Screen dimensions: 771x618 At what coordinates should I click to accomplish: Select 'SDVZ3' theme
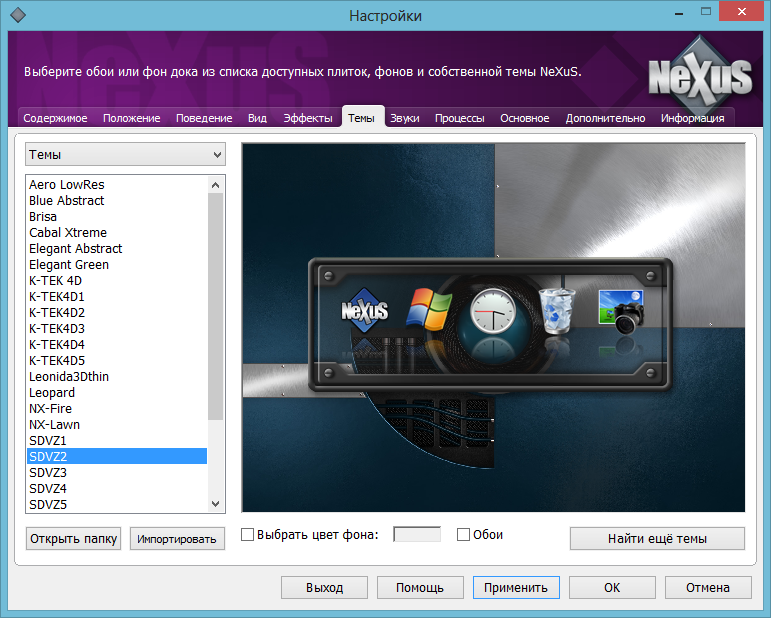(117, 472)
